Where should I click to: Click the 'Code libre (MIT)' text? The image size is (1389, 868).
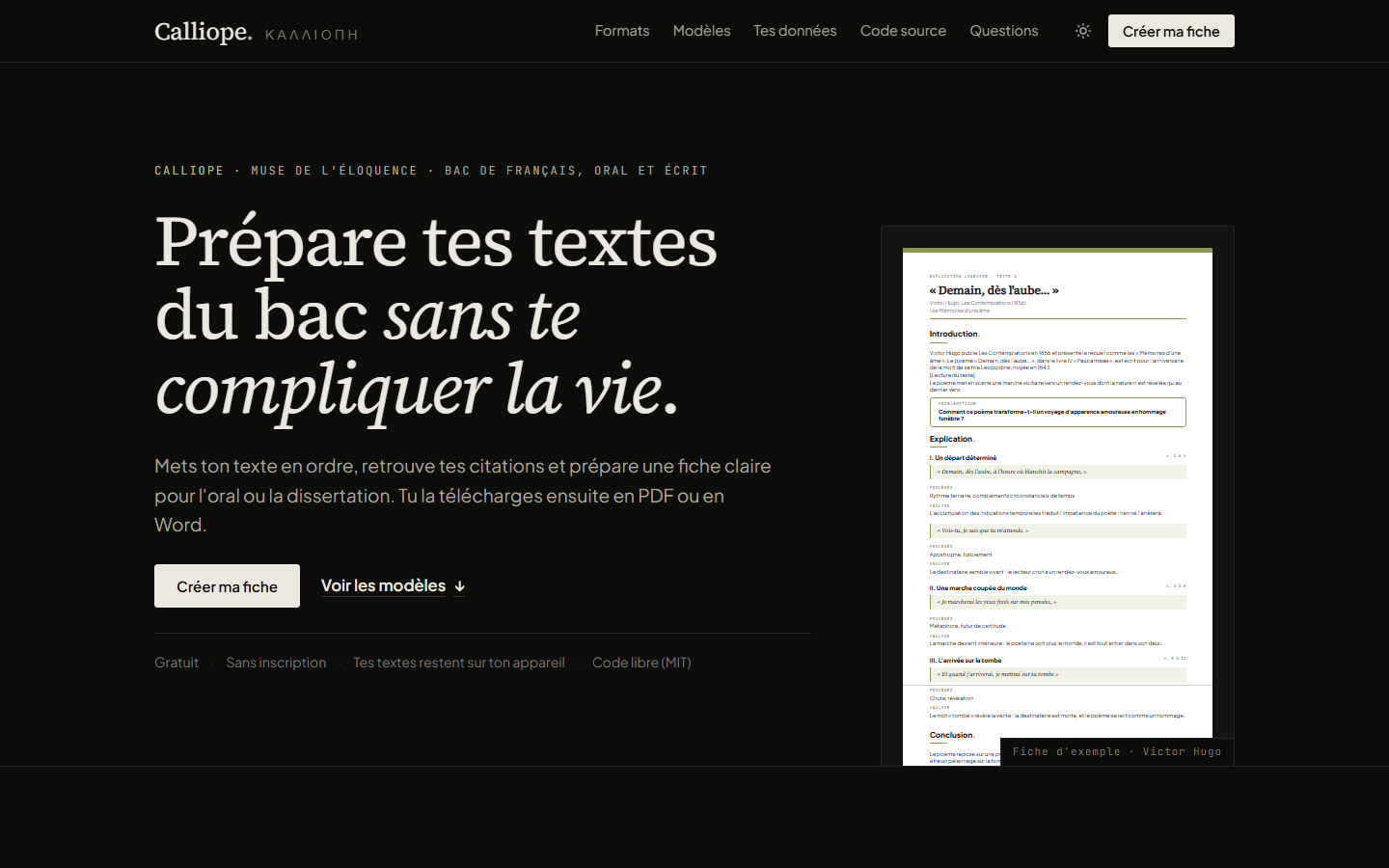(641, 663)
